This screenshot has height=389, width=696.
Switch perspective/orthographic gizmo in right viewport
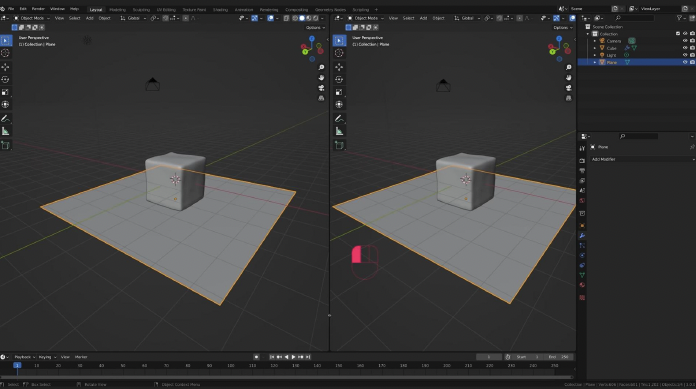569,98
